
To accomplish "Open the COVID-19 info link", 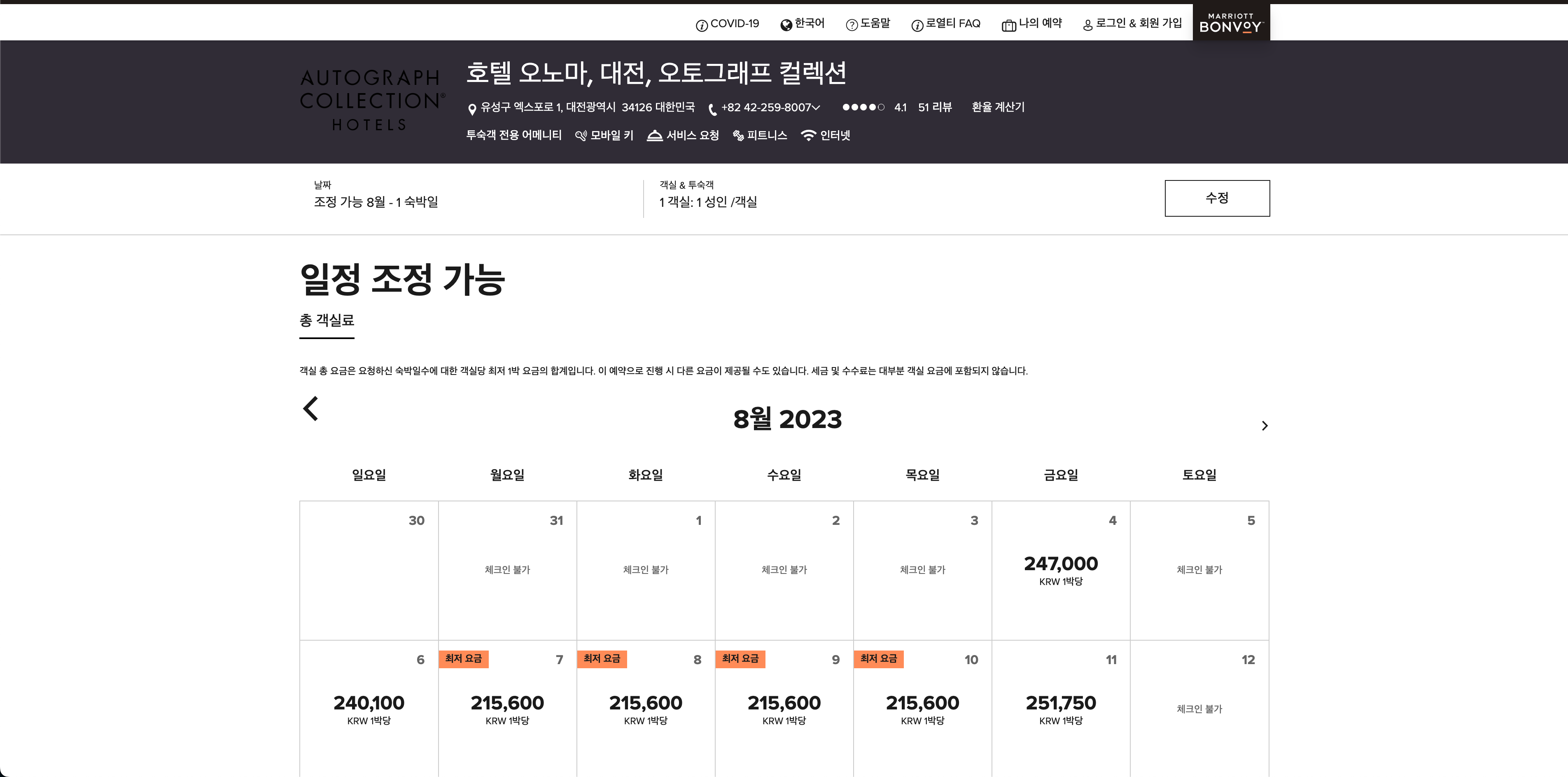I will [727, 24].
